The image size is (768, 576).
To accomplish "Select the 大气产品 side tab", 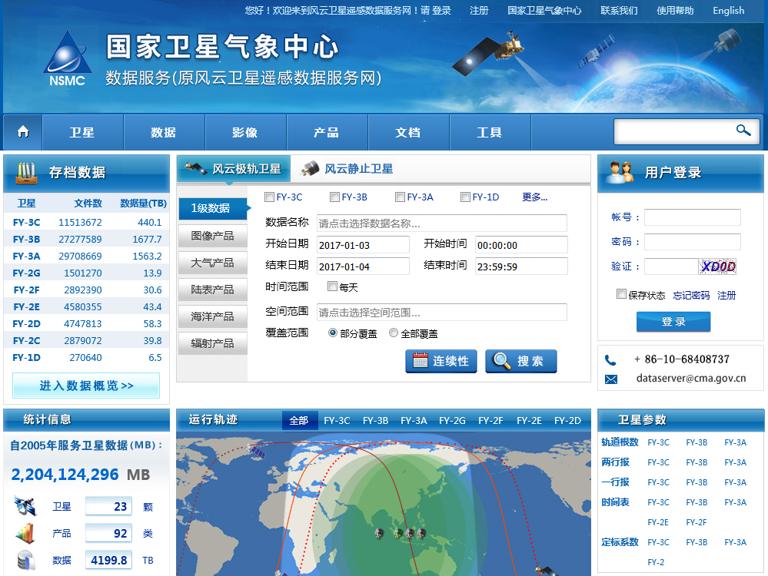I will [x=212, y=263].
